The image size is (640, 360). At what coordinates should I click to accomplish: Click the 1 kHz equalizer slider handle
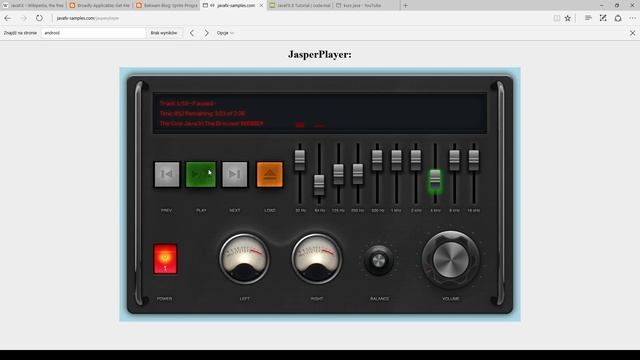coord(396,160)
